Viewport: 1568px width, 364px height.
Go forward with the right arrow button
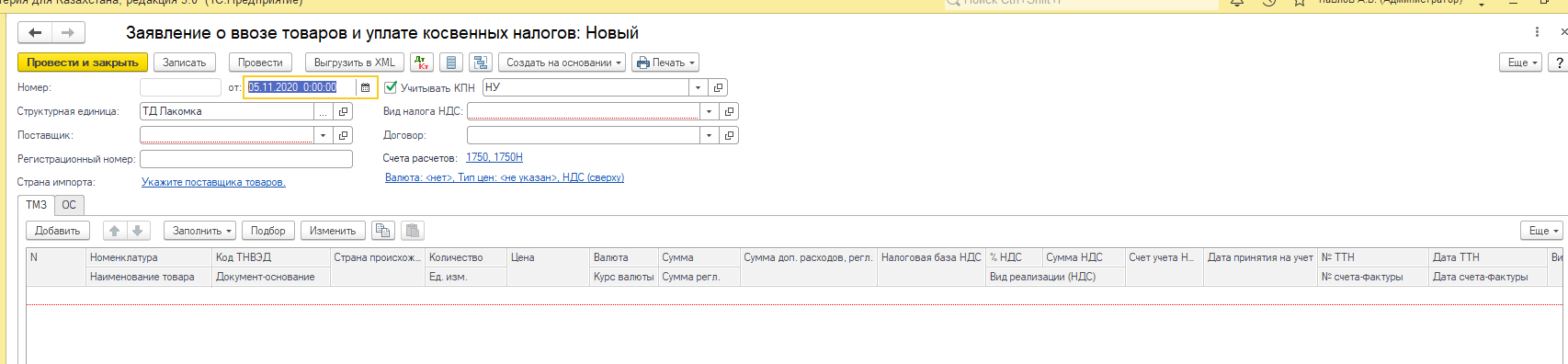(x=68, y=33)
